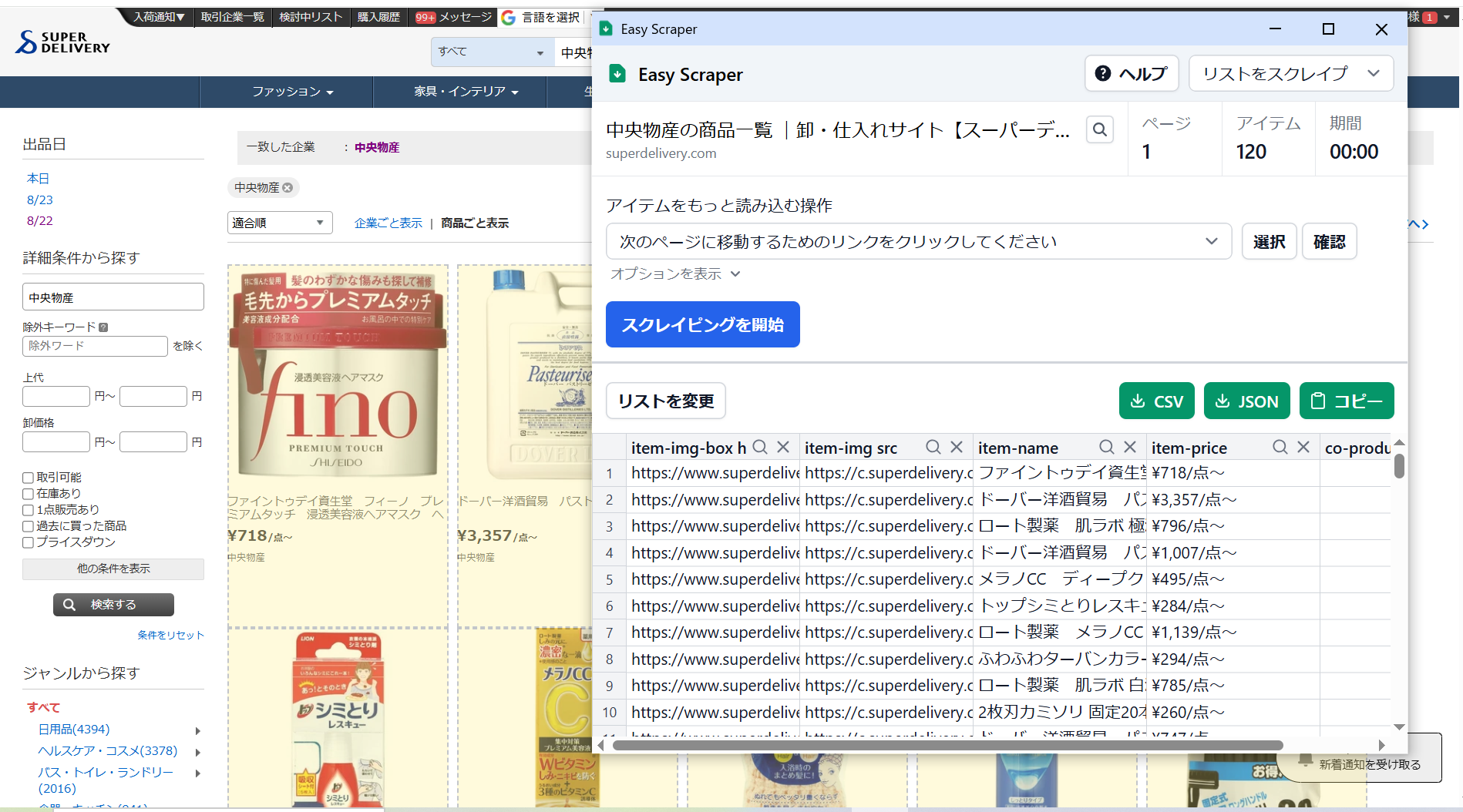This screenshot has width=1463, height=812.
Task: Check the プライスダウン checkbox
Action: tap(29, 542)
